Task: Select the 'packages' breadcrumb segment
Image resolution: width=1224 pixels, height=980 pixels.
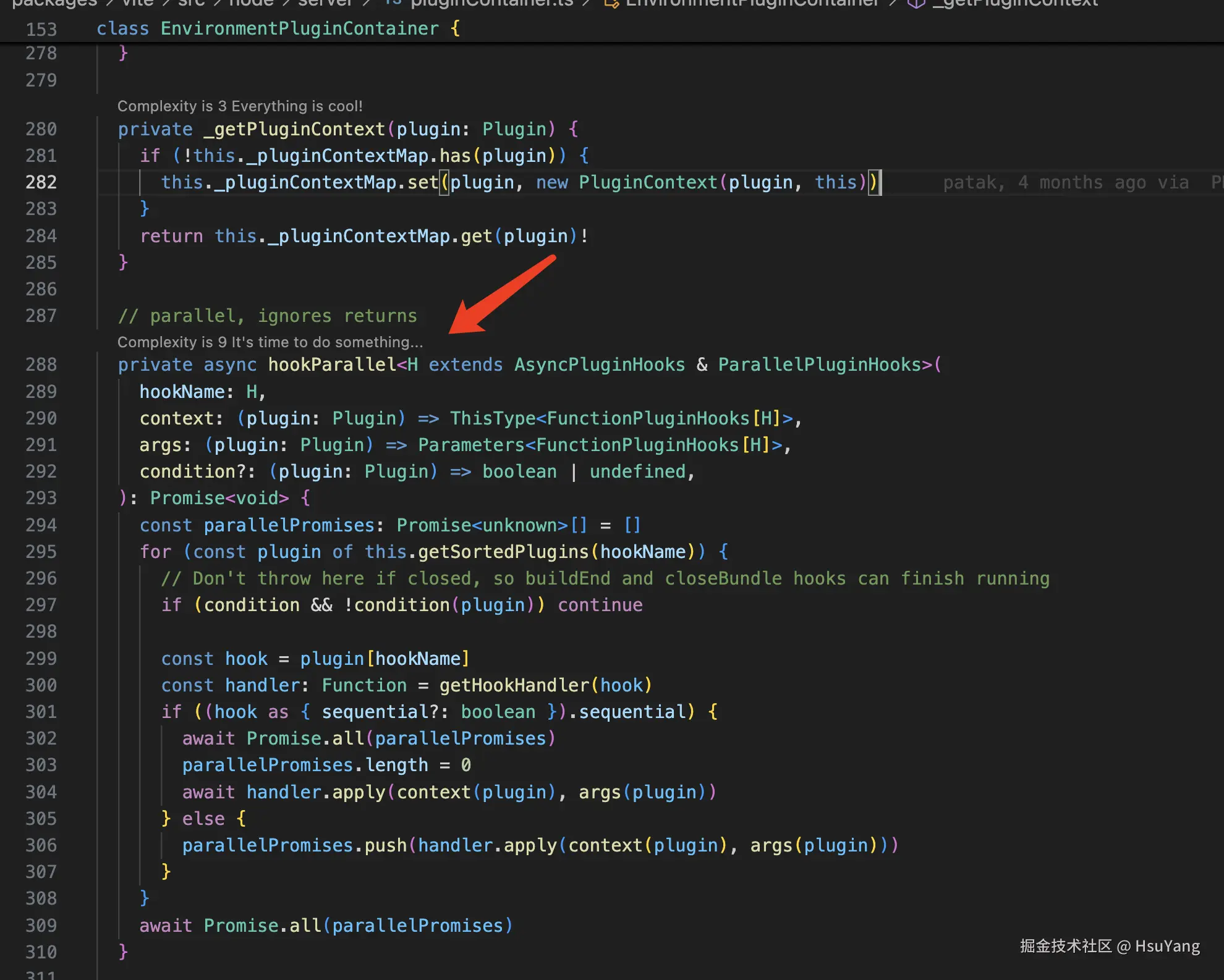Action: [x=55, y=3]
